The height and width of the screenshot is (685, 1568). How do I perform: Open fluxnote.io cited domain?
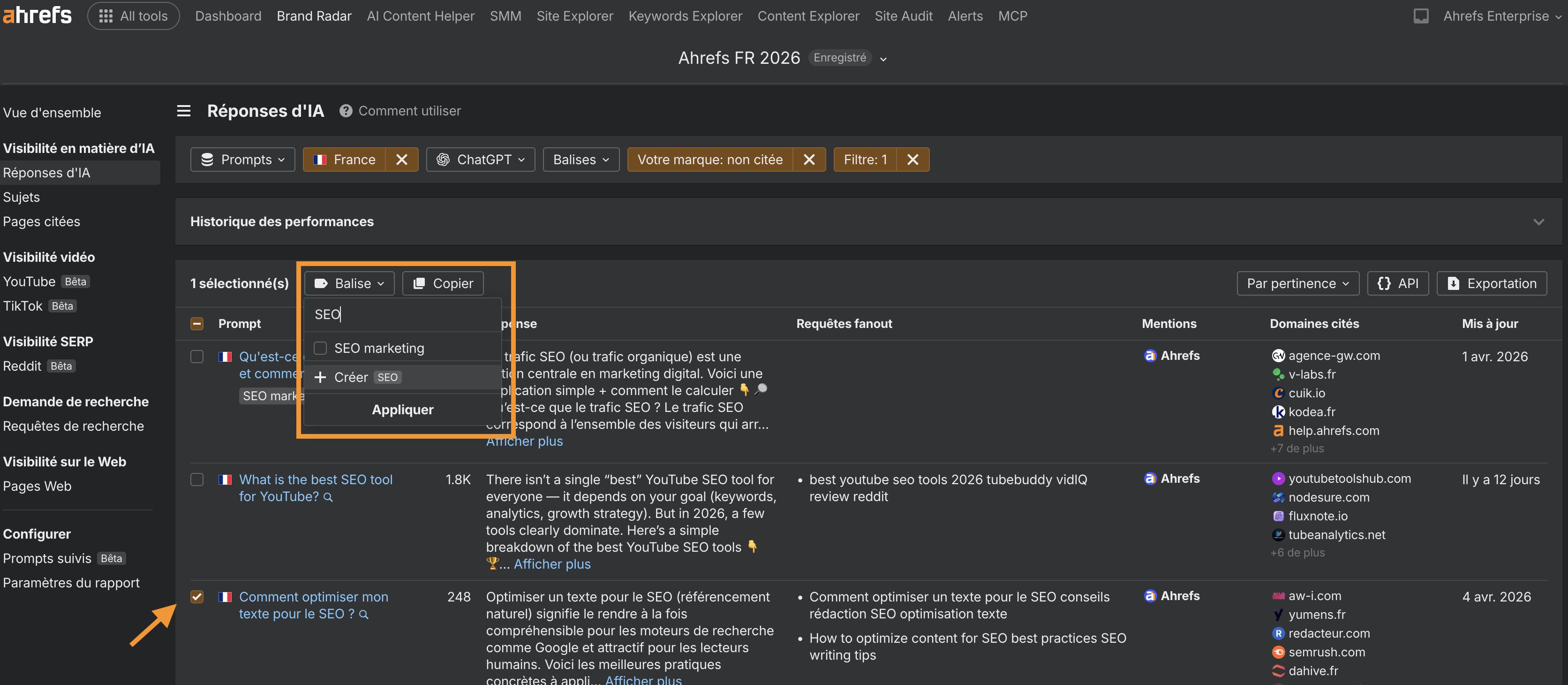(1318, 517)
